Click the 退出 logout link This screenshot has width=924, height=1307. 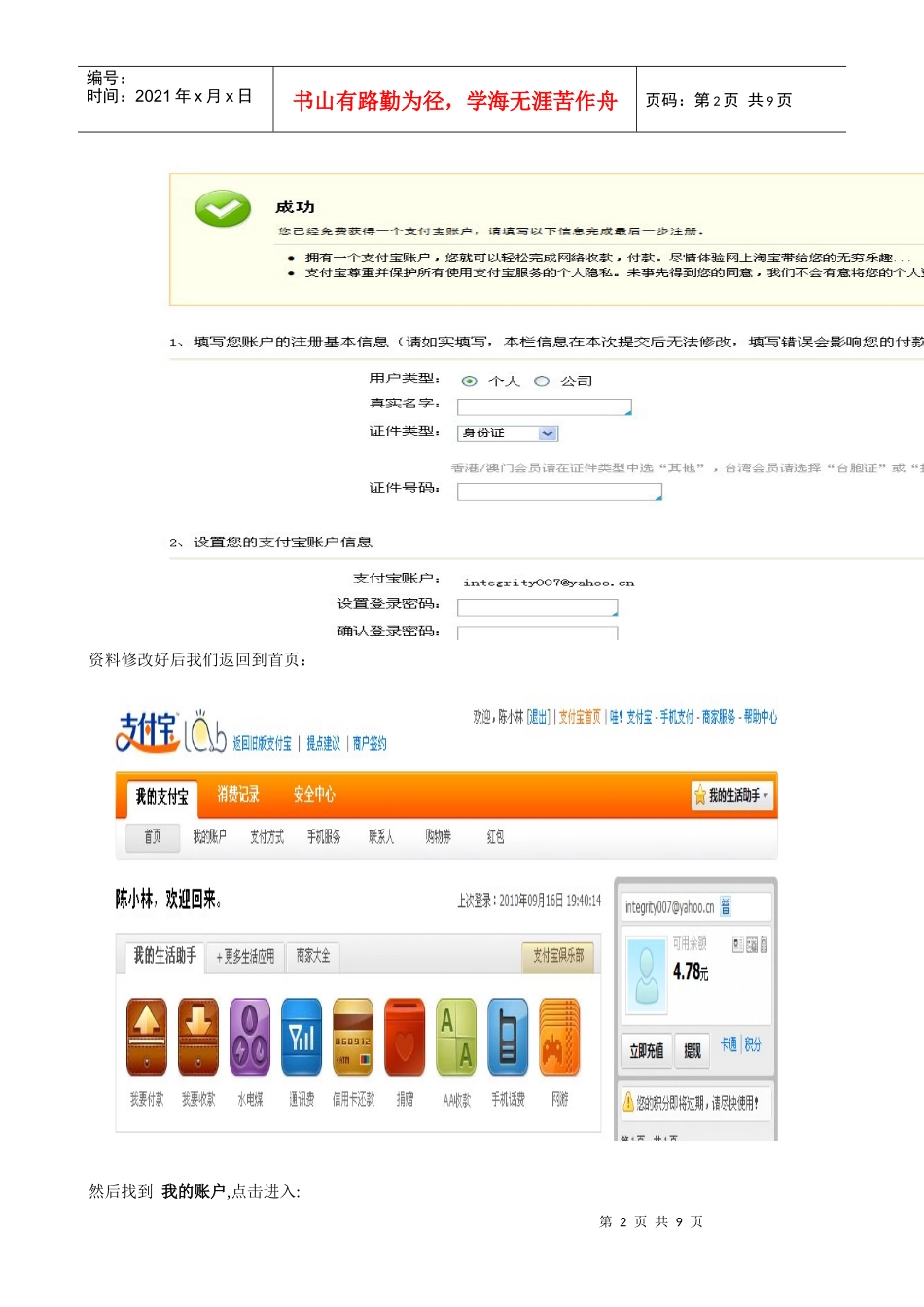538,717
